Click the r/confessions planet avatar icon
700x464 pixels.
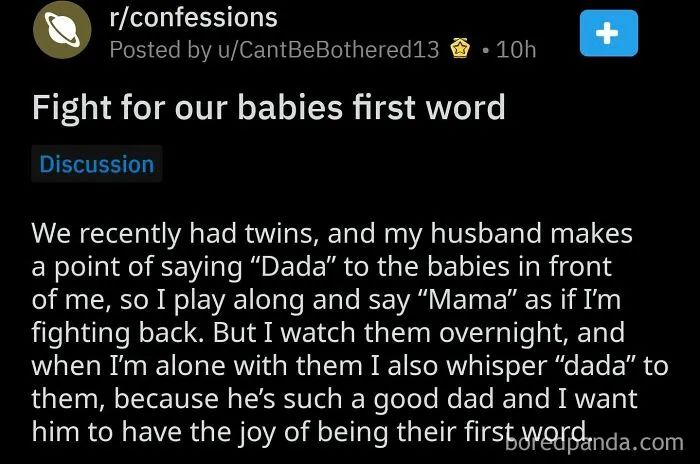pyautogui.click(x=62, y=30)
